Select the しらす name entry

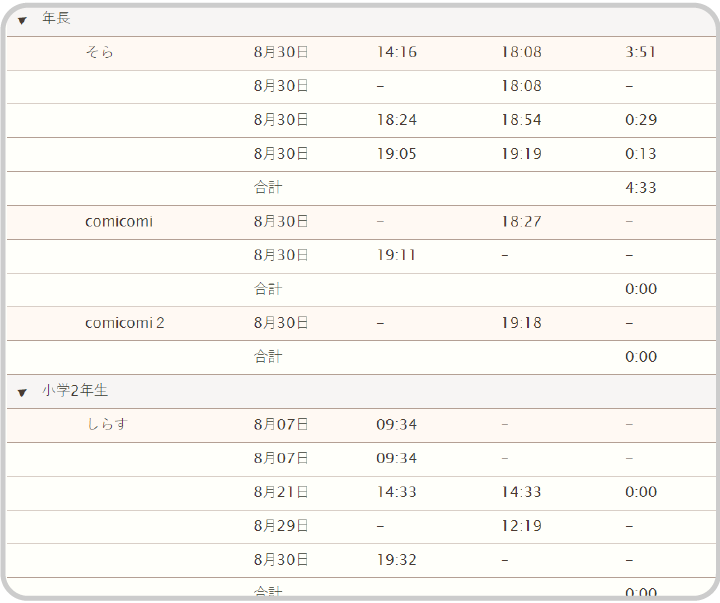(x=107, y=424)
